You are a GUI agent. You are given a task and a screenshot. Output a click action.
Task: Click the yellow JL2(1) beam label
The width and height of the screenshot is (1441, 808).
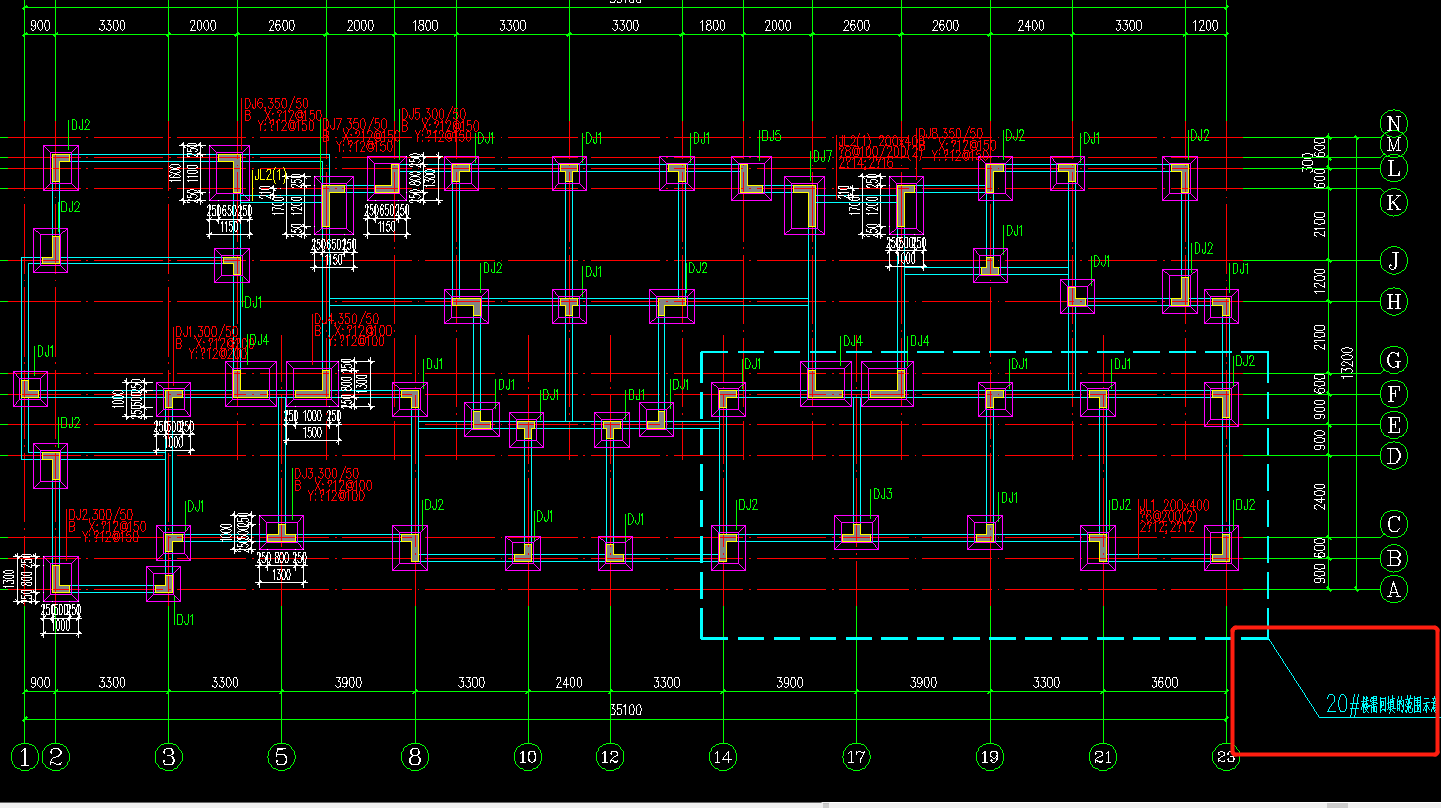(x=268, y=174)
